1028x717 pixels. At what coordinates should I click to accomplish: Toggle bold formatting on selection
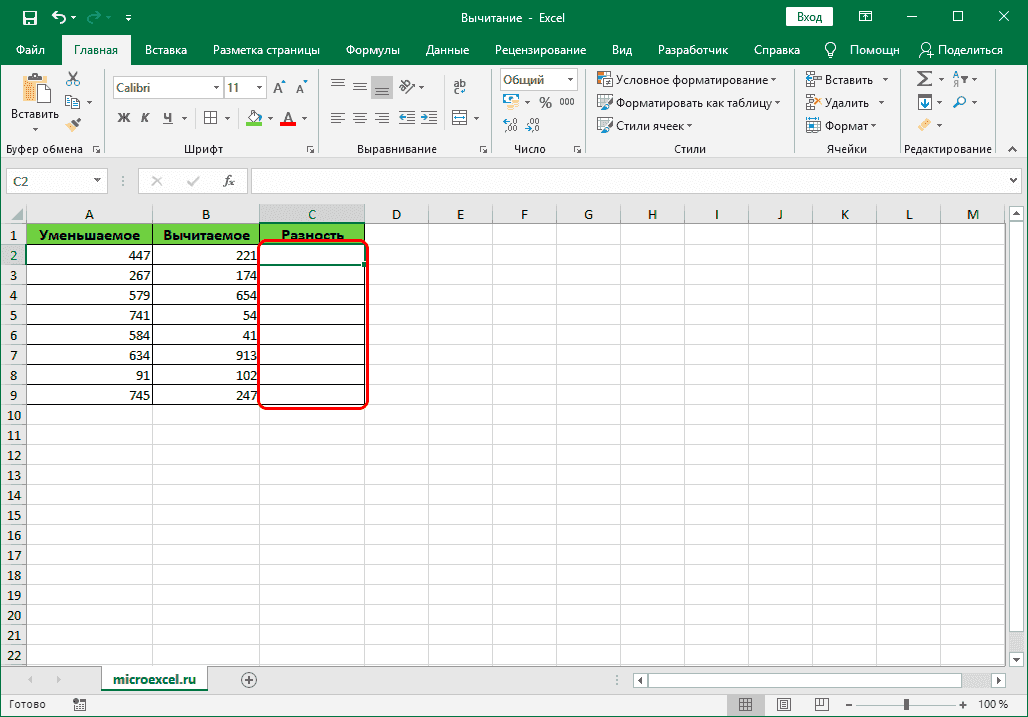123,118
